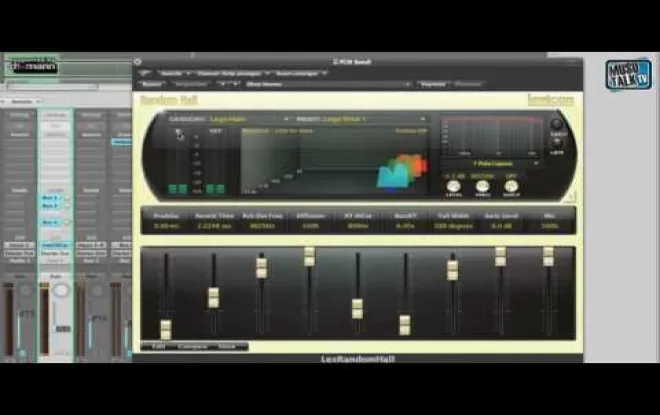This screenshot has height=415, width=660.
Task: Go to next plugin setting arrow
Action: pyautogui.click(x=235, y=84)
